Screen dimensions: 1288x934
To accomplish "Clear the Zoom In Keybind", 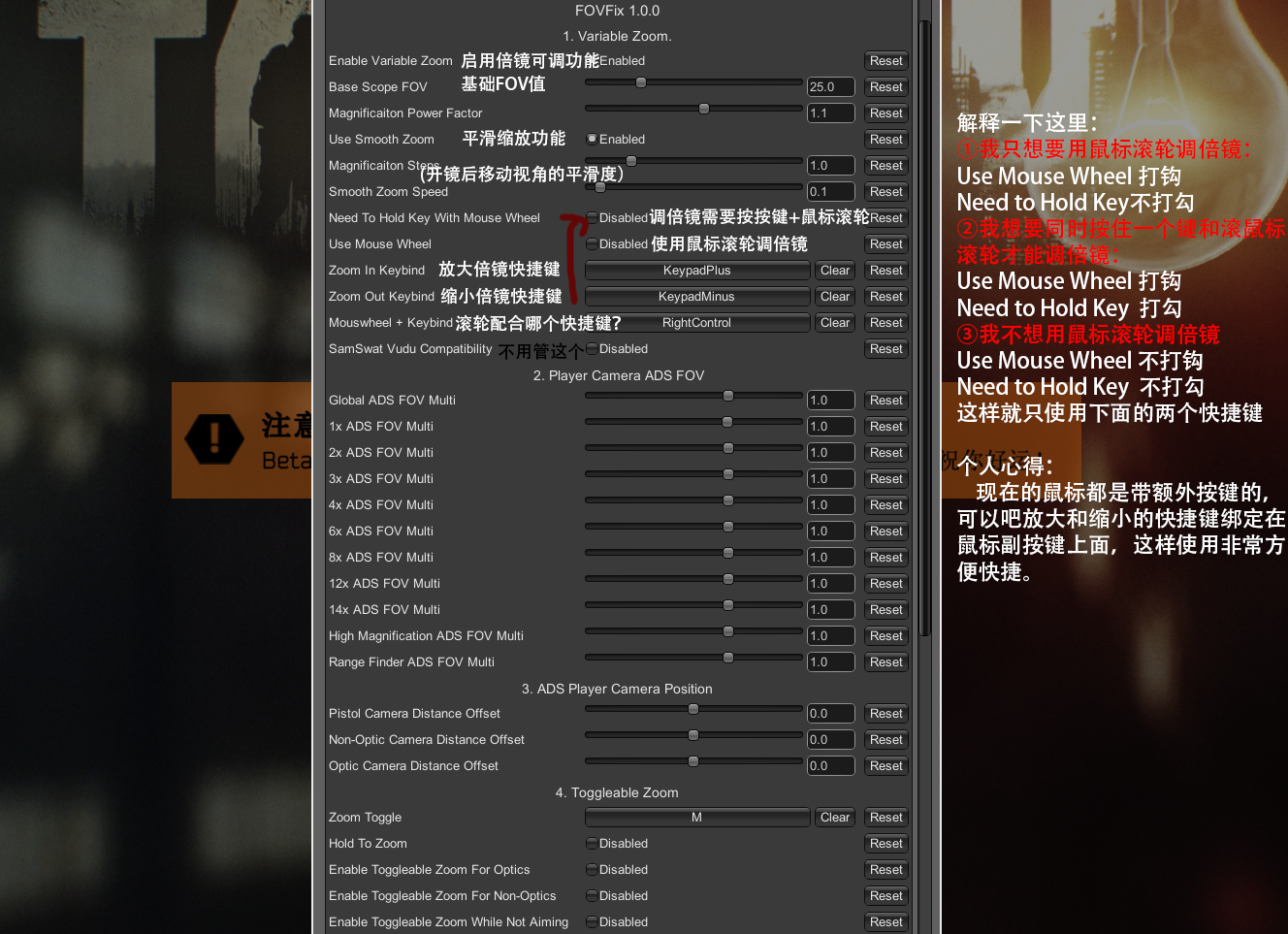I will coord(834,271).
